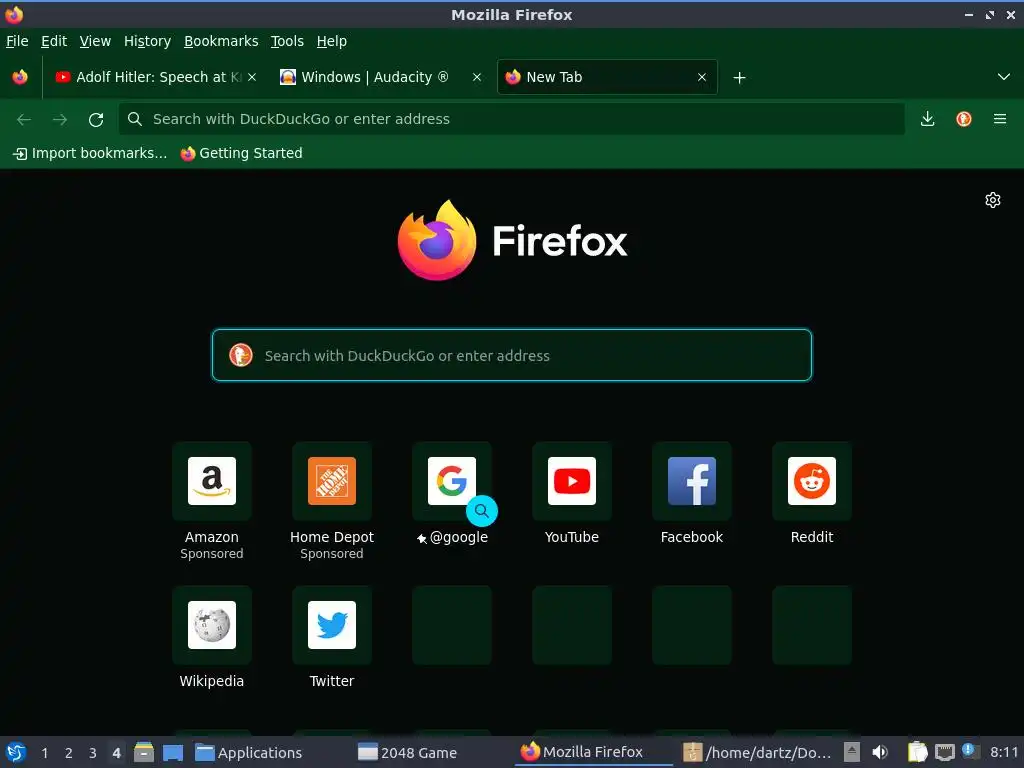Open a new tab with plus button

click(x=739, y=78)
